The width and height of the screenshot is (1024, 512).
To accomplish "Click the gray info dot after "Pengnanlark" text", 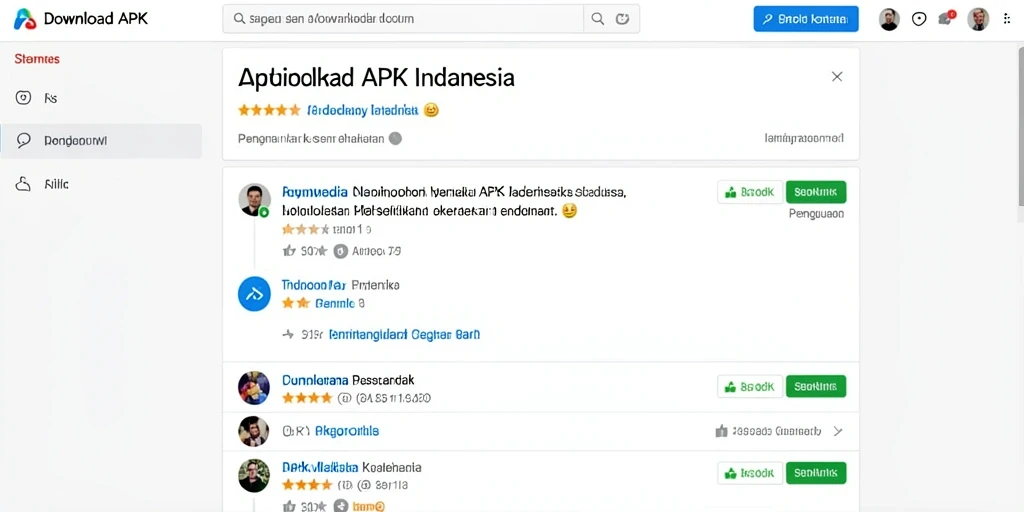I will pyautogui.click(x=395, y=138).
